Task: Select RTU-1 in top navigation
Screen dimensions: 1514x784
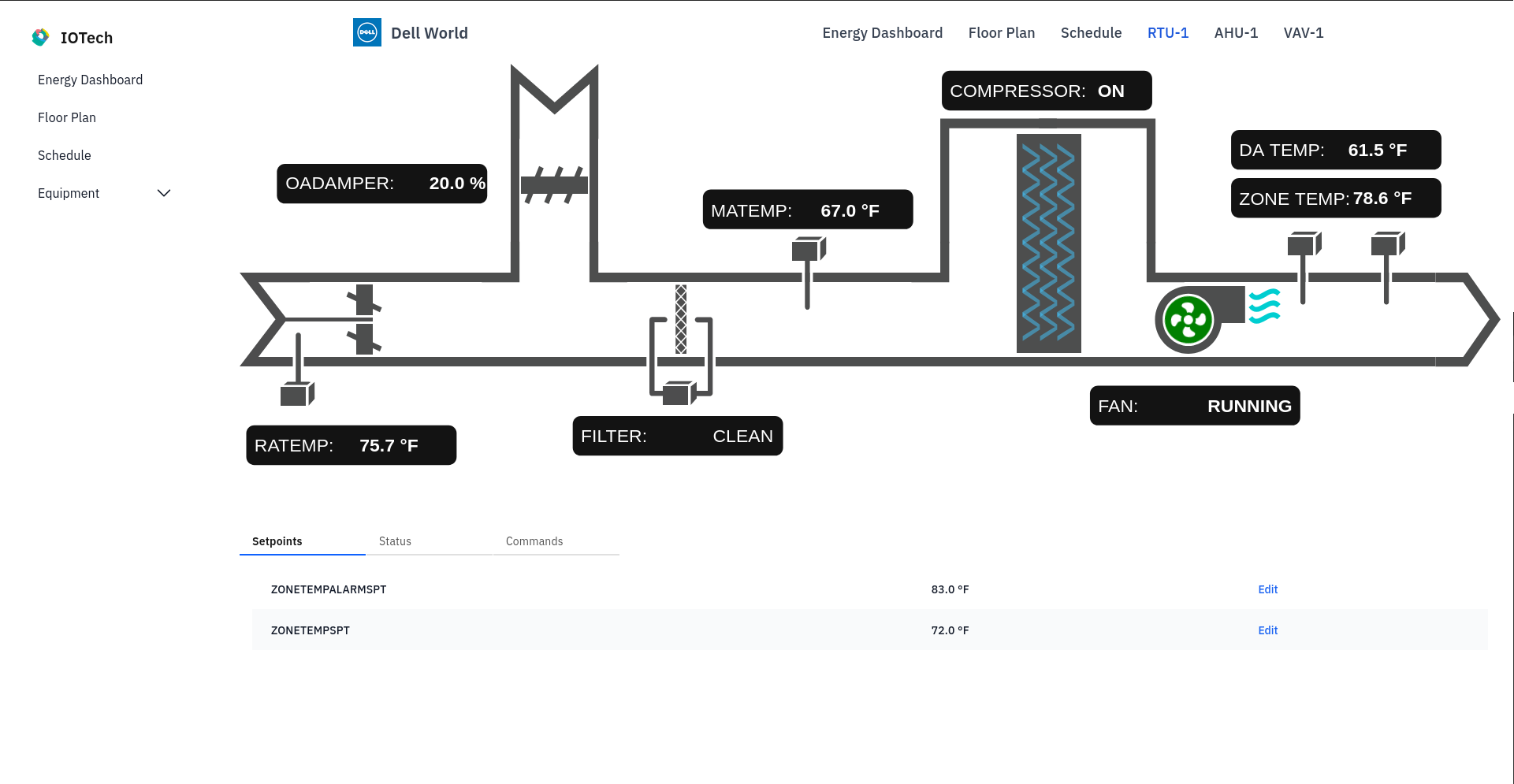Action: [1167, 32]
